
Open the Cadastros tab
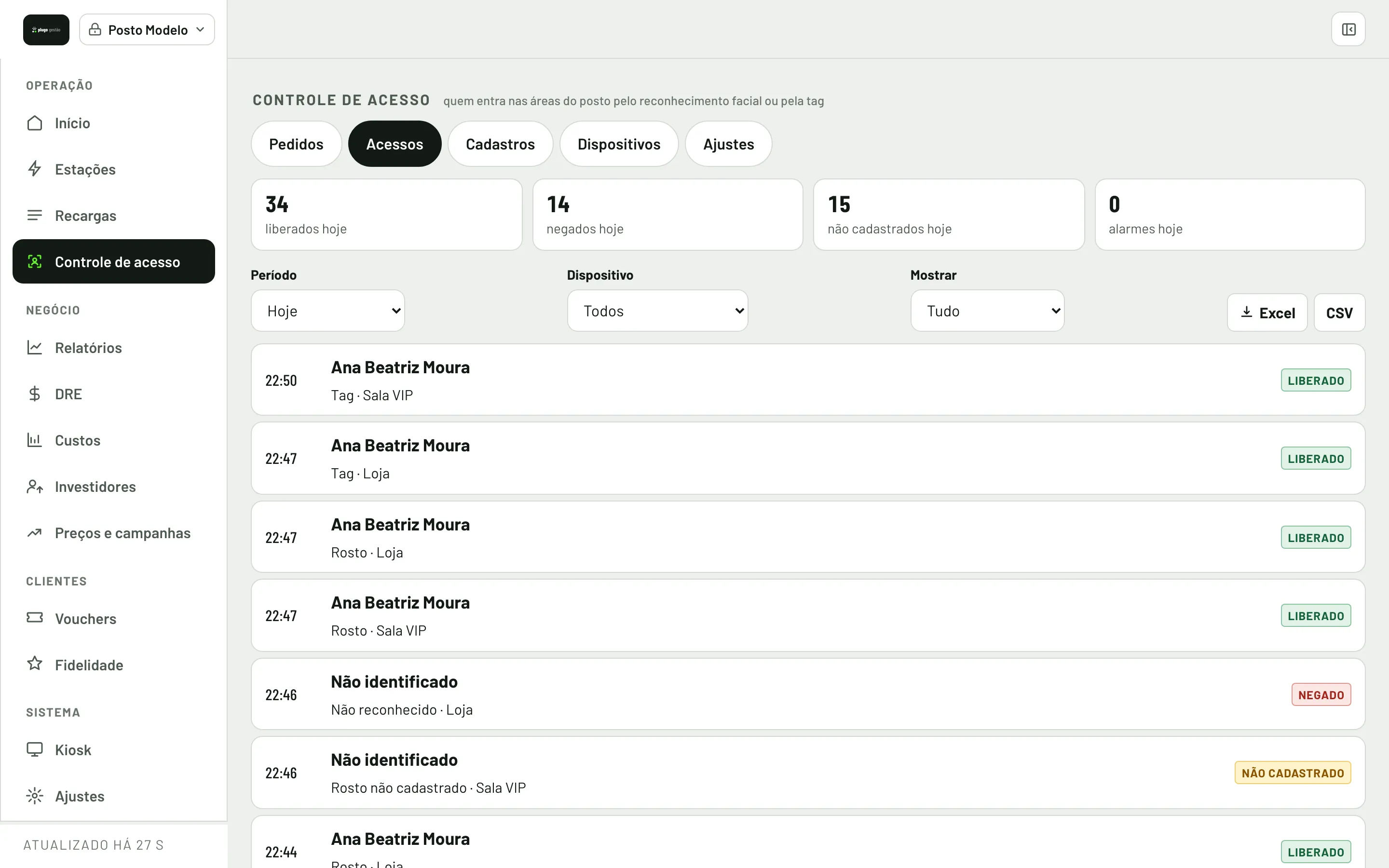(x=501, y=144)
